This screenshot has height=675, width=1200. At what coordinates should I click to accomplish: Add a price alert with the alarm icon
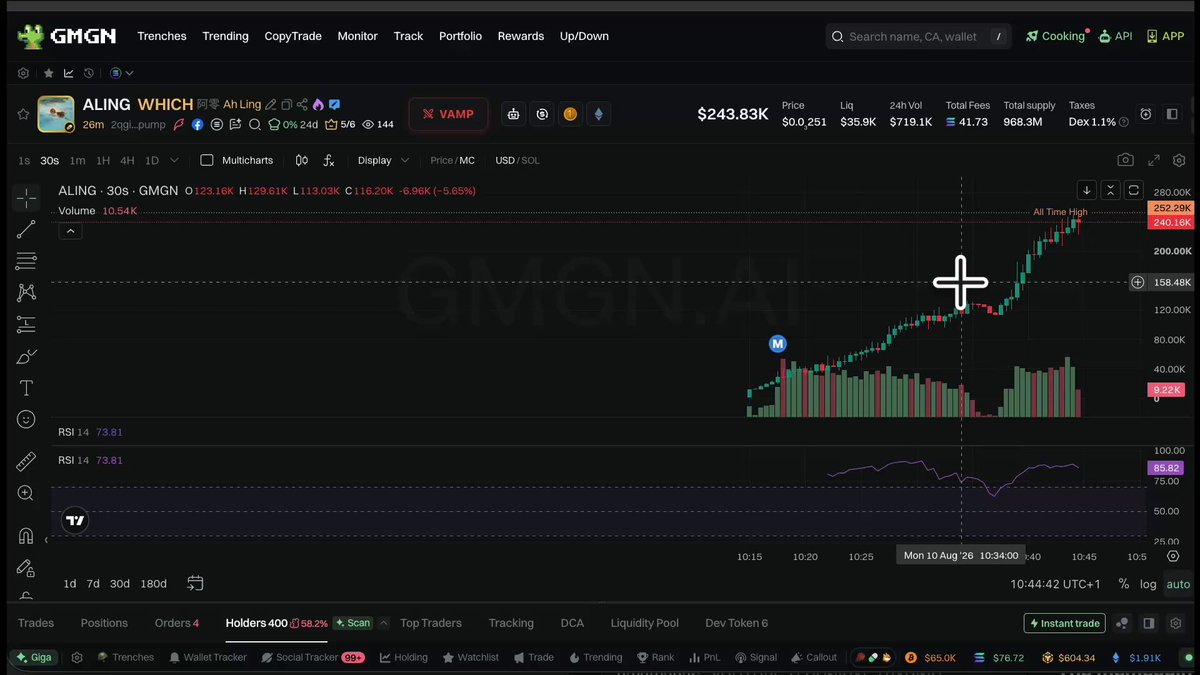coord(1146,114)
